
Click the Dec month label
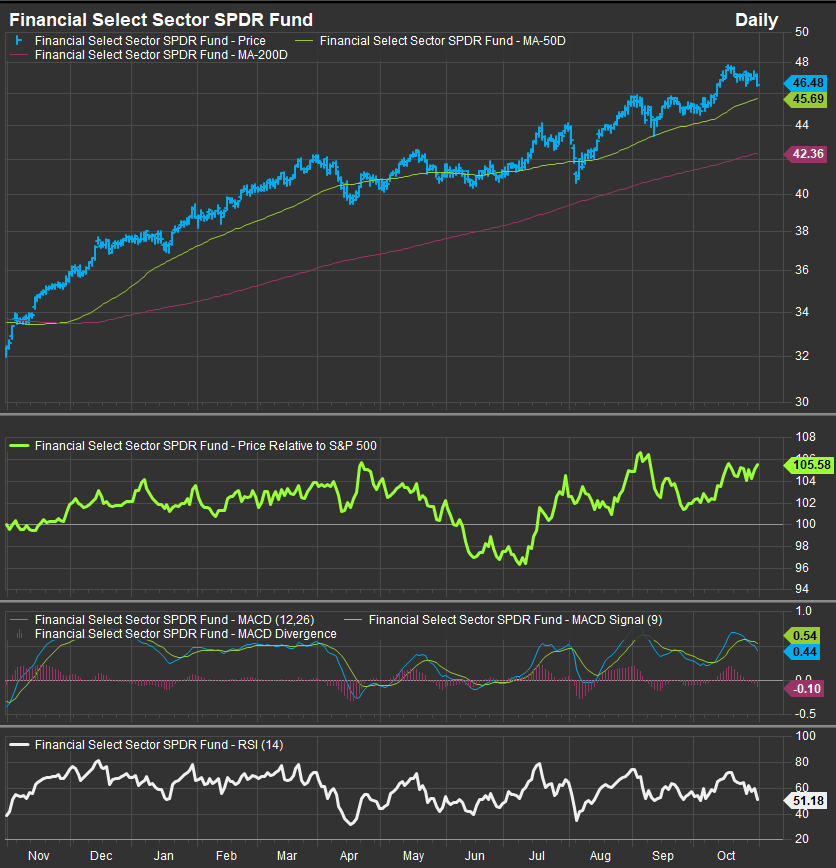tap(101, 856)
